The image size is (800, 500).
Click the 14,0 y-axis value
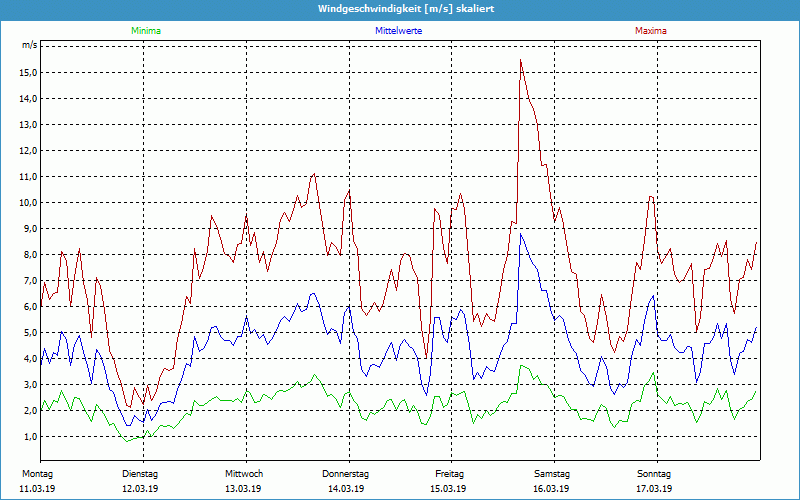click(28, 98)
